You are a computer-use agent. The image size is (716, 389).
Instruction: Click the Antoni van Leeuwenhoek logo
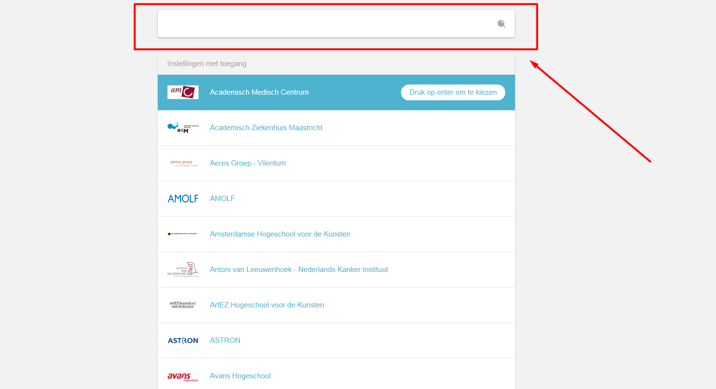point(183,269)
